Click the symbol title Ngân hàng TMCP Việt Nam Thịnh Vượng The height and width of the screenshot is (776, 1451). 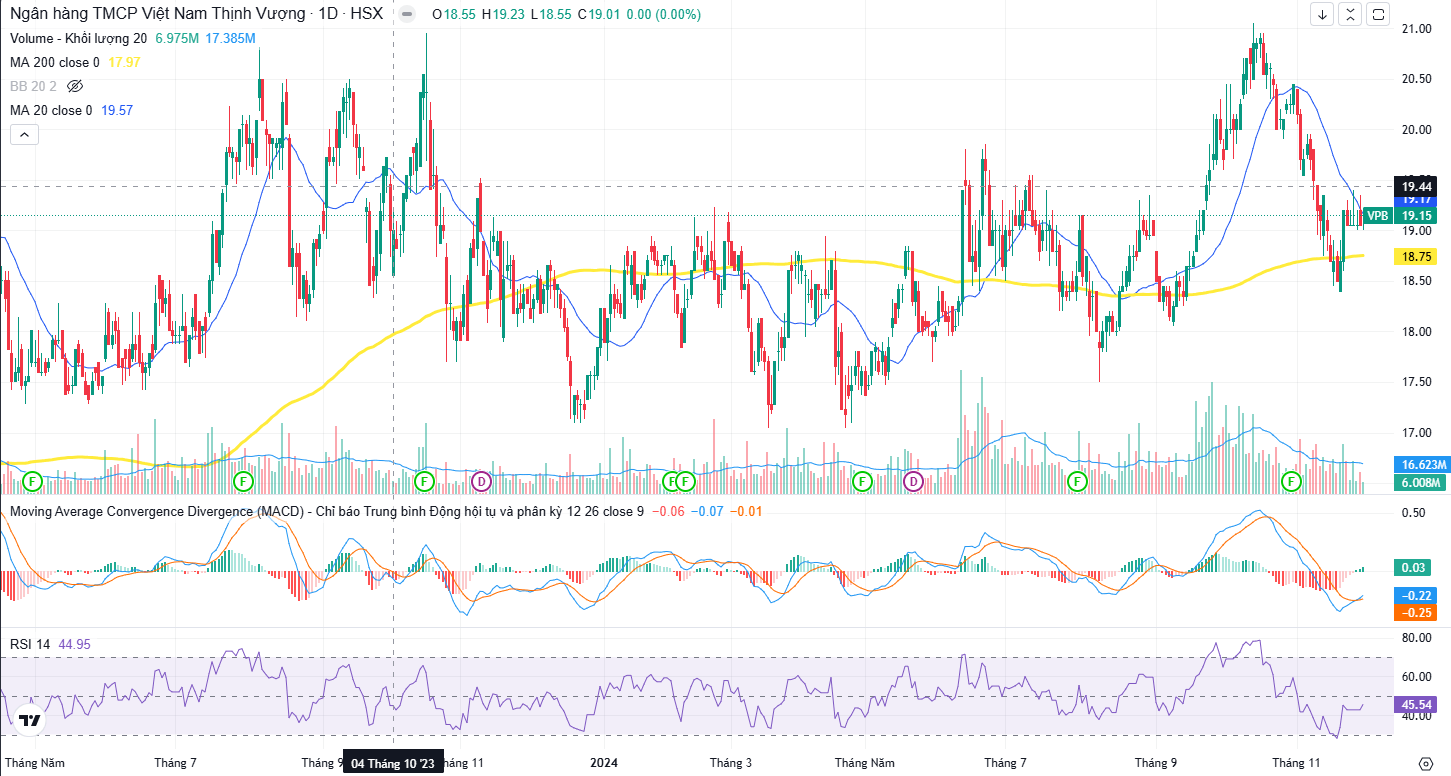[x=156, y=14]
